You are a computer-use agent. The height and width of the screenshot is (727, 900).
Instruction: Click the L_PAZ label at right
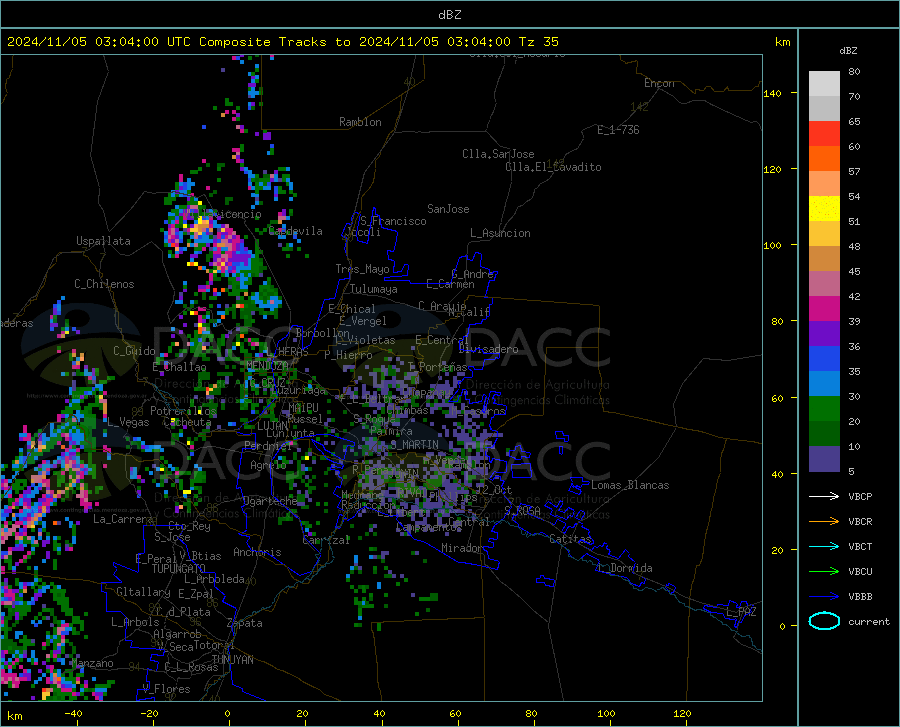(741, 612)
